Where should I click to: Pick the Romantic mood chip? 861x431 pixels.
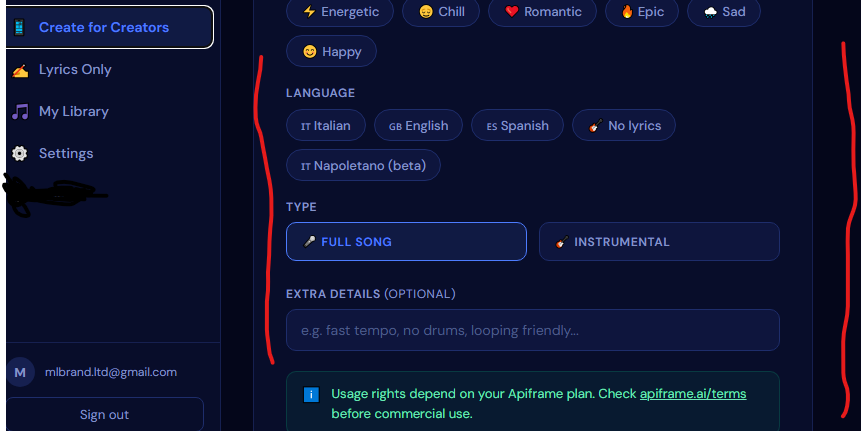[x=543, y=12]
